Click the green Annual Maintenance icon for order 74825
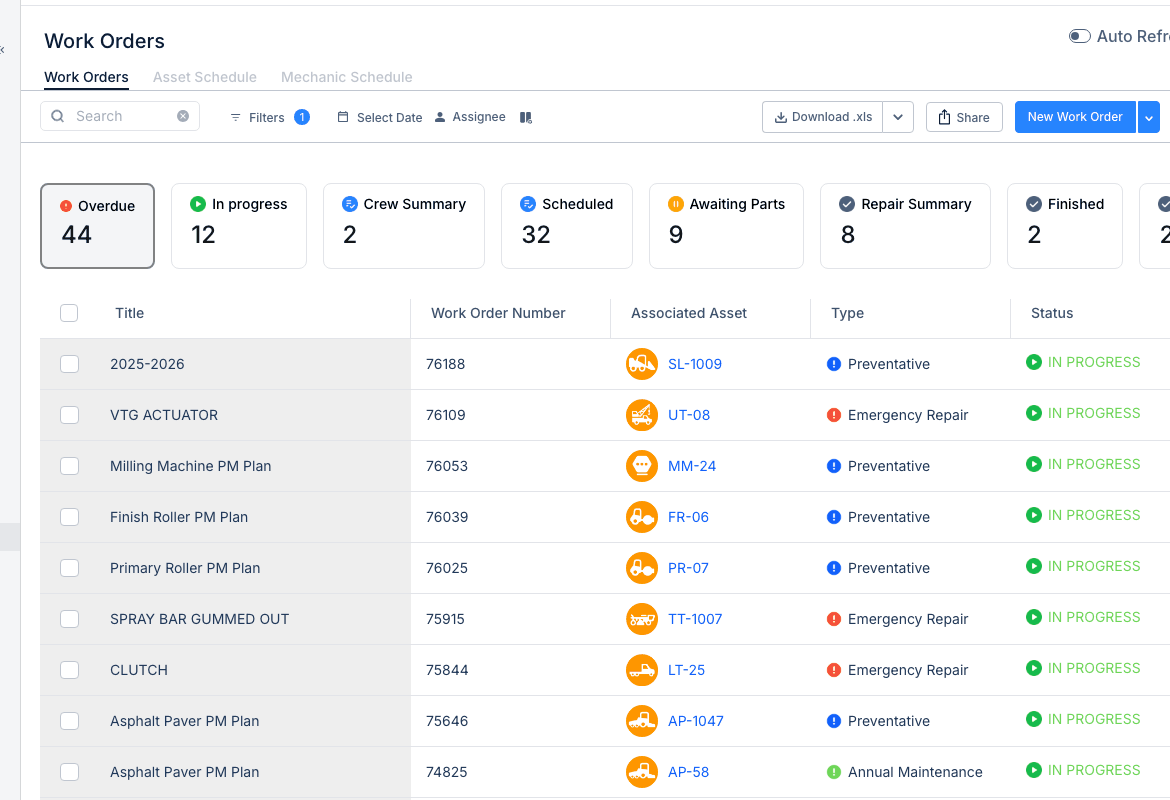 pos(833,772)
